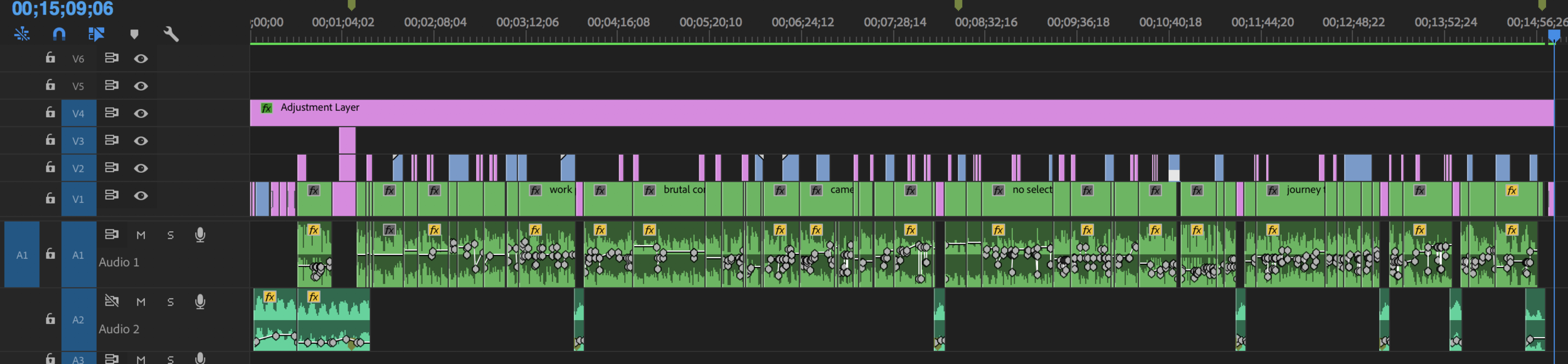Toggle sync lock on V1 track
Viewport: 1568px width, 364px height.
112,194
